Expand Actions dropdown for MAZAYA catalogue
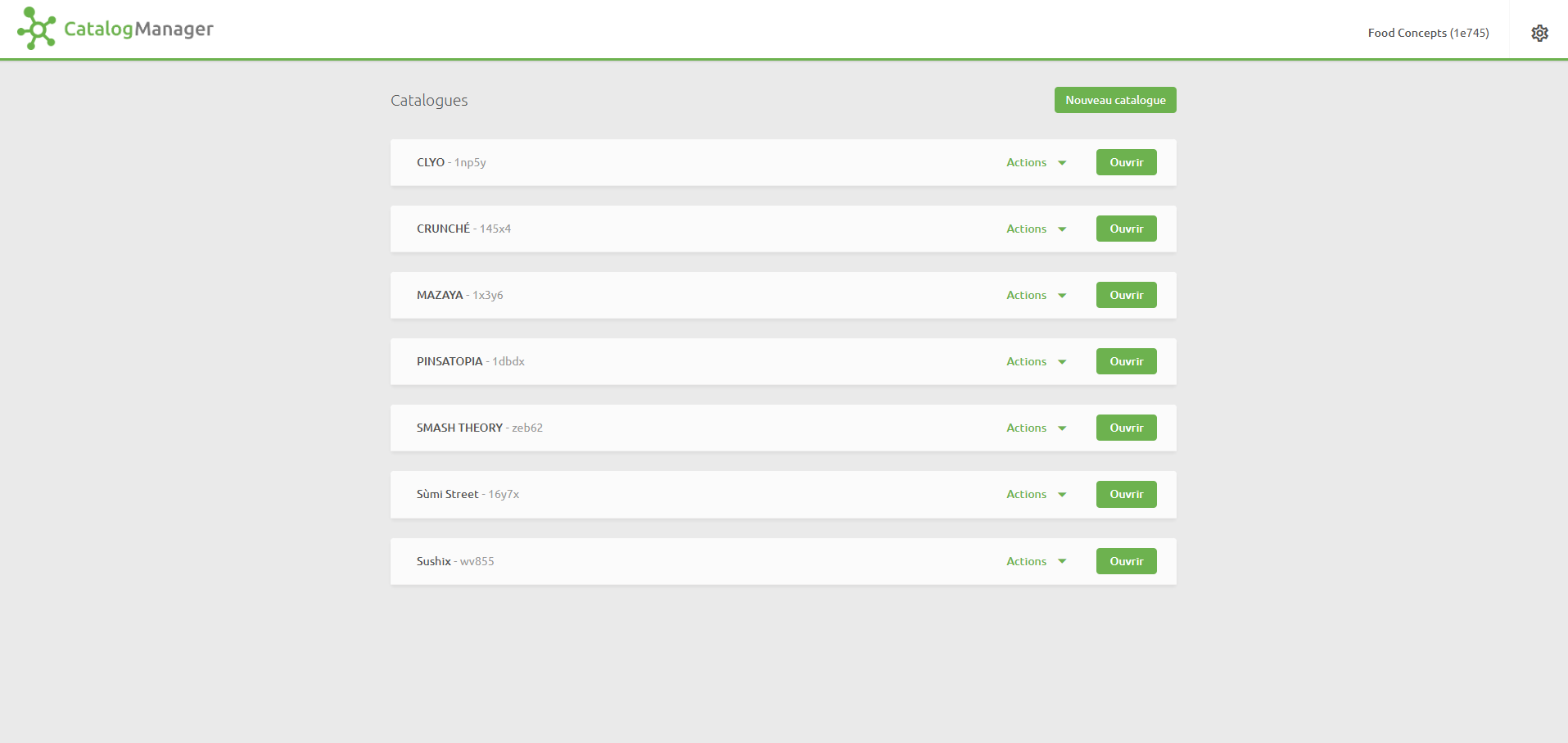This screenshot has width=1568, height=743. coord(1036,295)
